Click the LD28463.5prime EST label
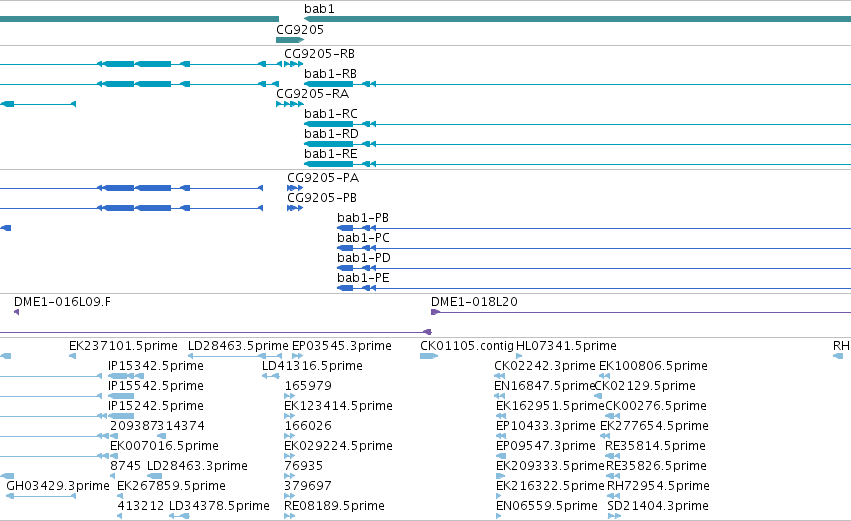Viewport: 851px width, 521px height. (238, 346)
